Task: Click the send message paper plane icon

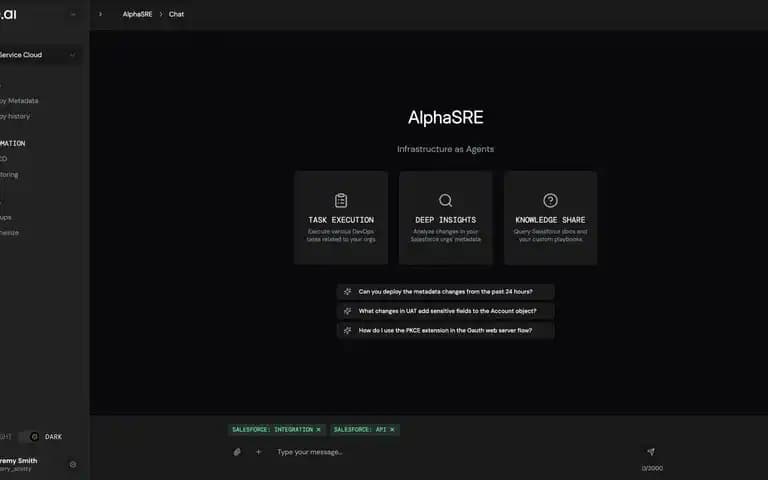Action: [650, 452]
